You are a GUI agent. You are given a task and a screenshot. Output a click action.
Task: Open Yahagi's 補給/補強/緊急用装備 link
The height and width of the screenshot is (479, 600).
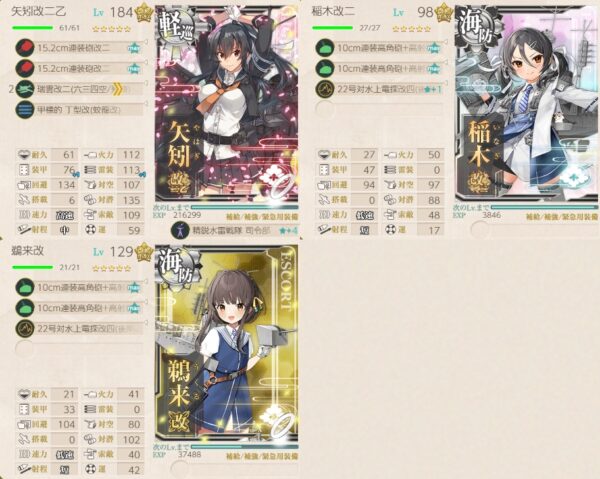[x=262, y=217]
